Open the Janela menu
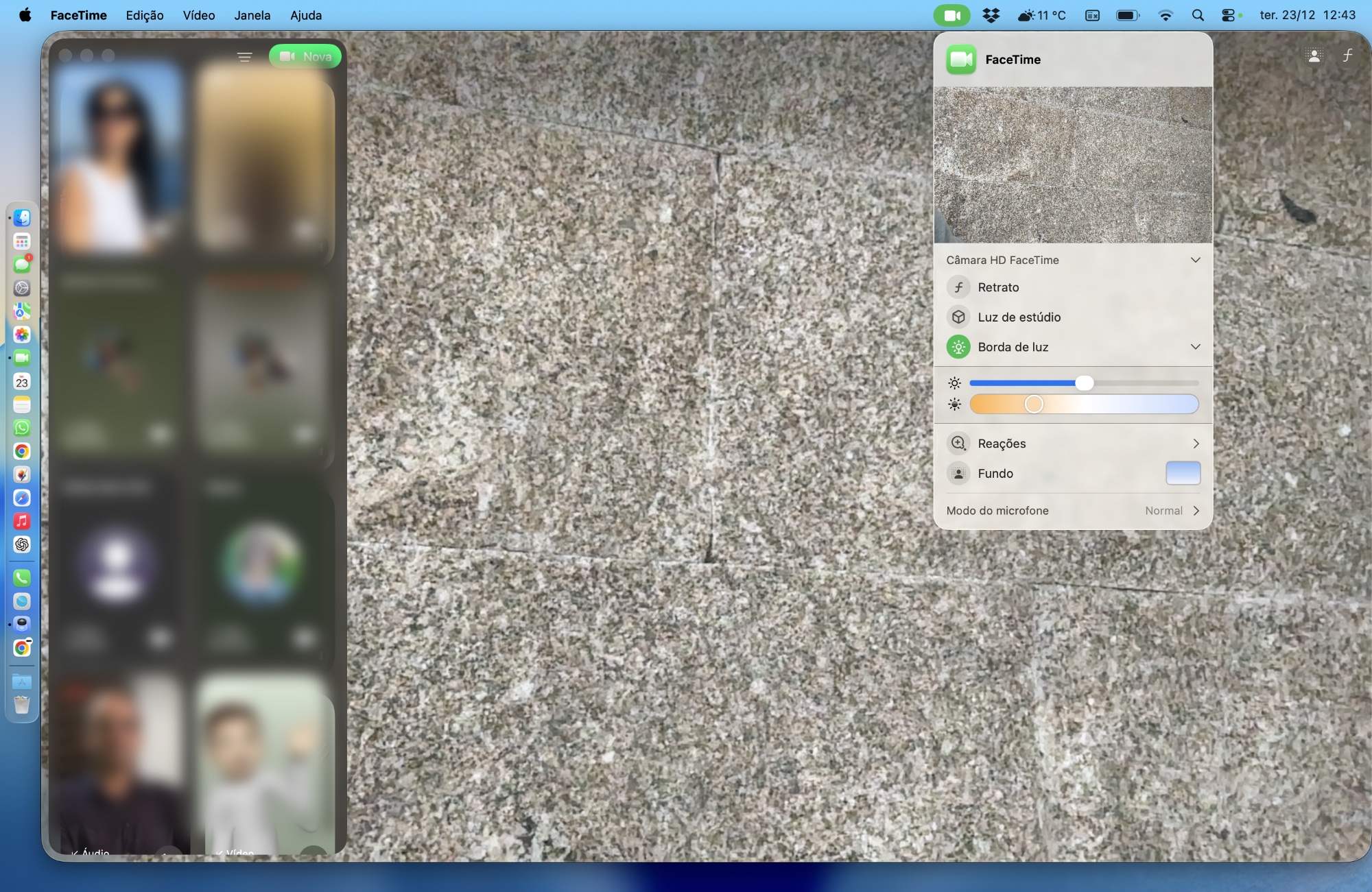Viewport: 1372px width, 892px height. tap(252, 15)
